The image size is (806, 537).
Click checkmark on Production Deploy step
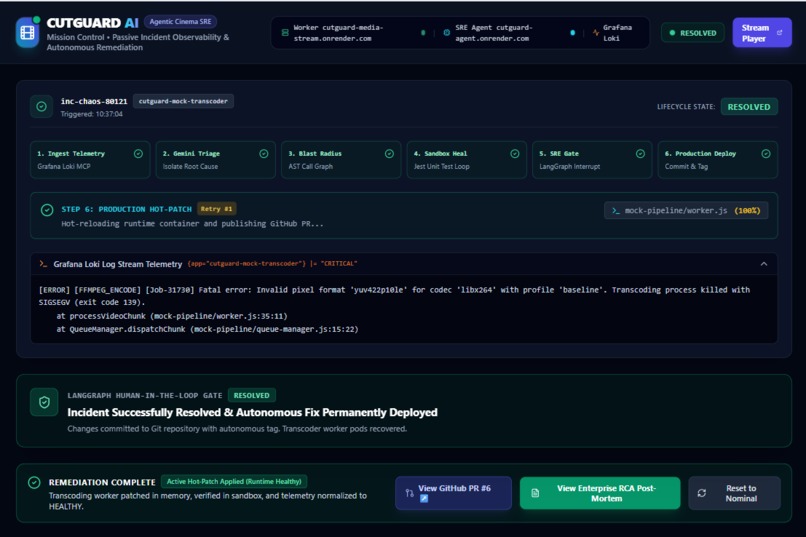click(765, 154)
